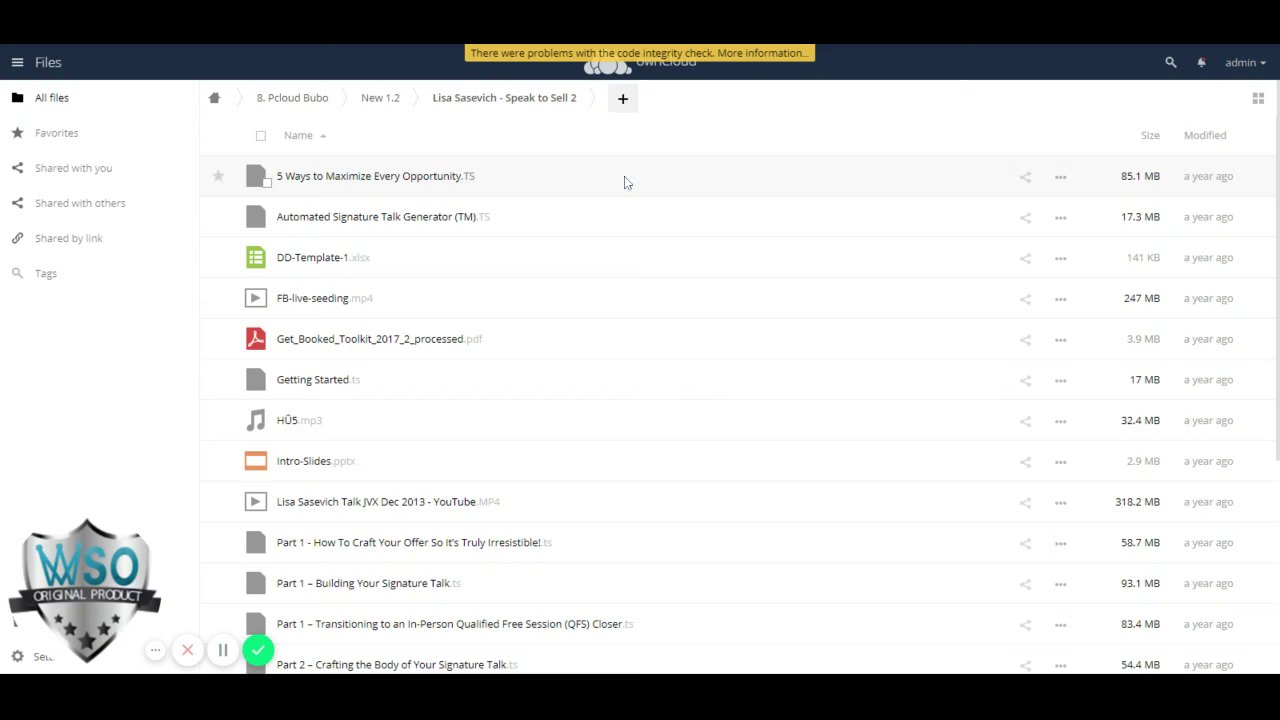Screen dimensions: 1280x720
Task: Sort files by Name column header
Action: pos(298,135)
